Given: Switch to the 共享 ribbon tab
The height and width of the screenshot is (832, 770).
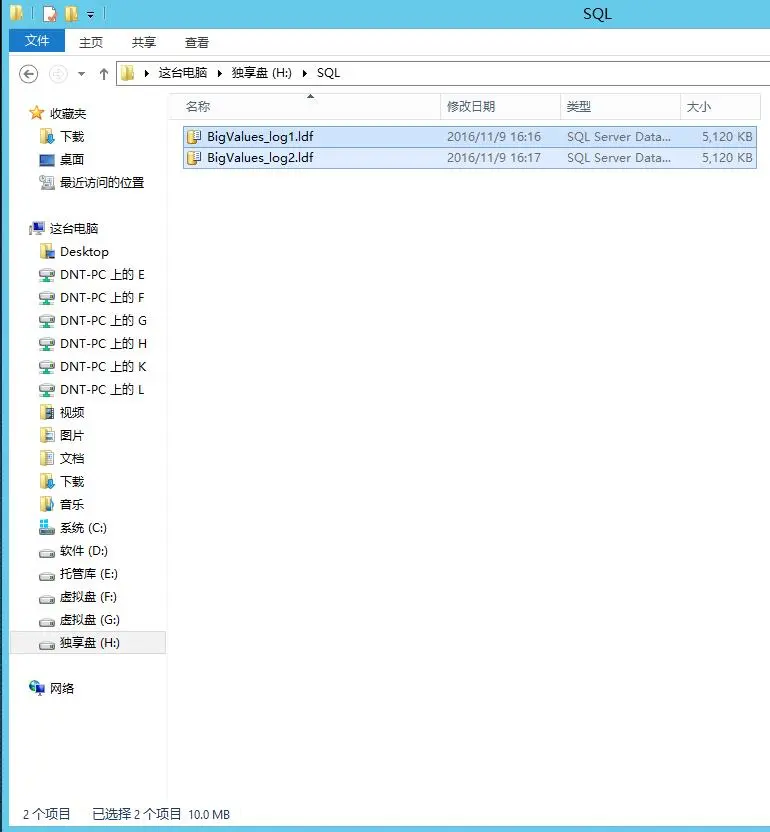Looking at the screenshot, I should pos(144,42).
